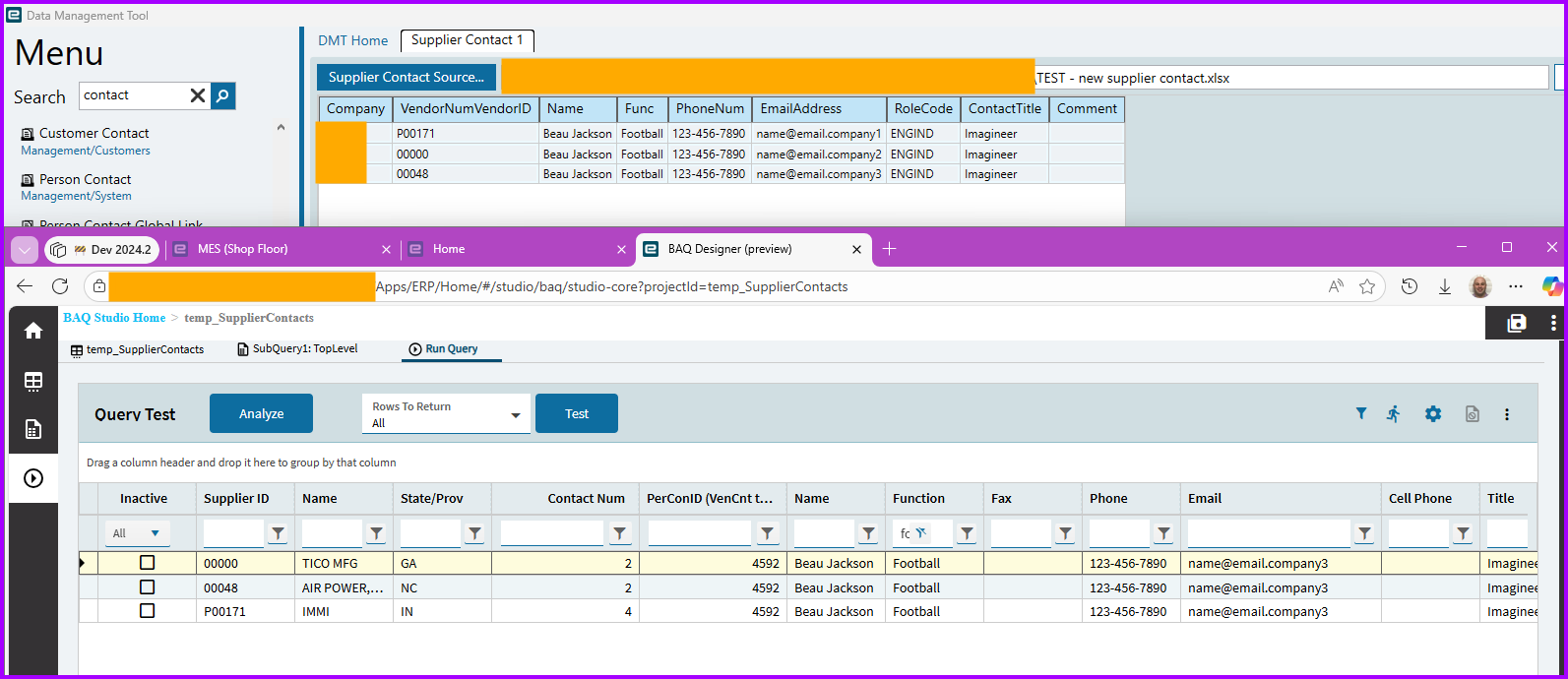Open the Supplier ID column filter options
Screen dimensions: 1568x679
pos(278,533)
